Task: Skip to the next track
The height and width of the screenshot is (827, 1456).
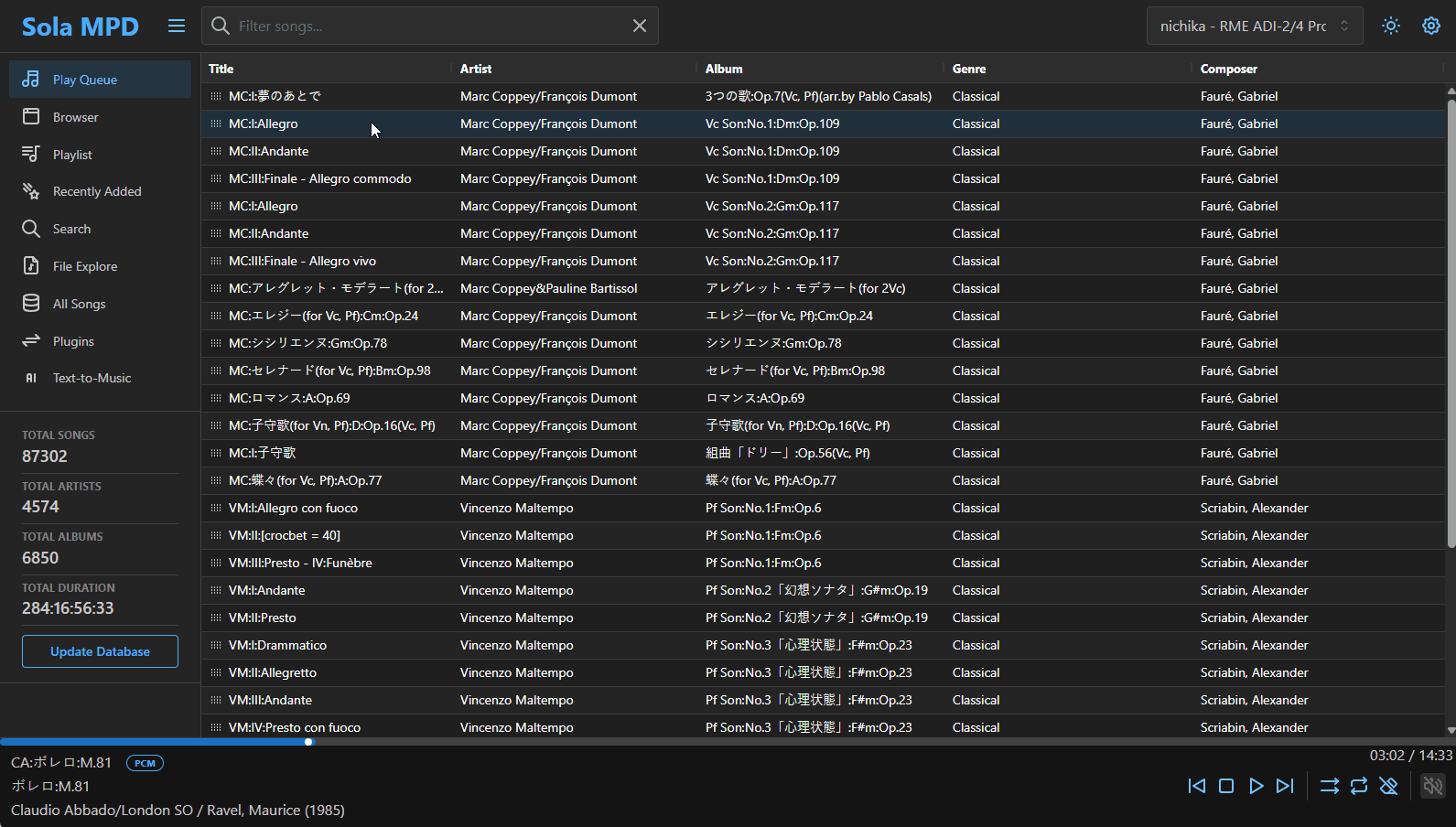Action: pyautogui.click(x=1285, y=786)
